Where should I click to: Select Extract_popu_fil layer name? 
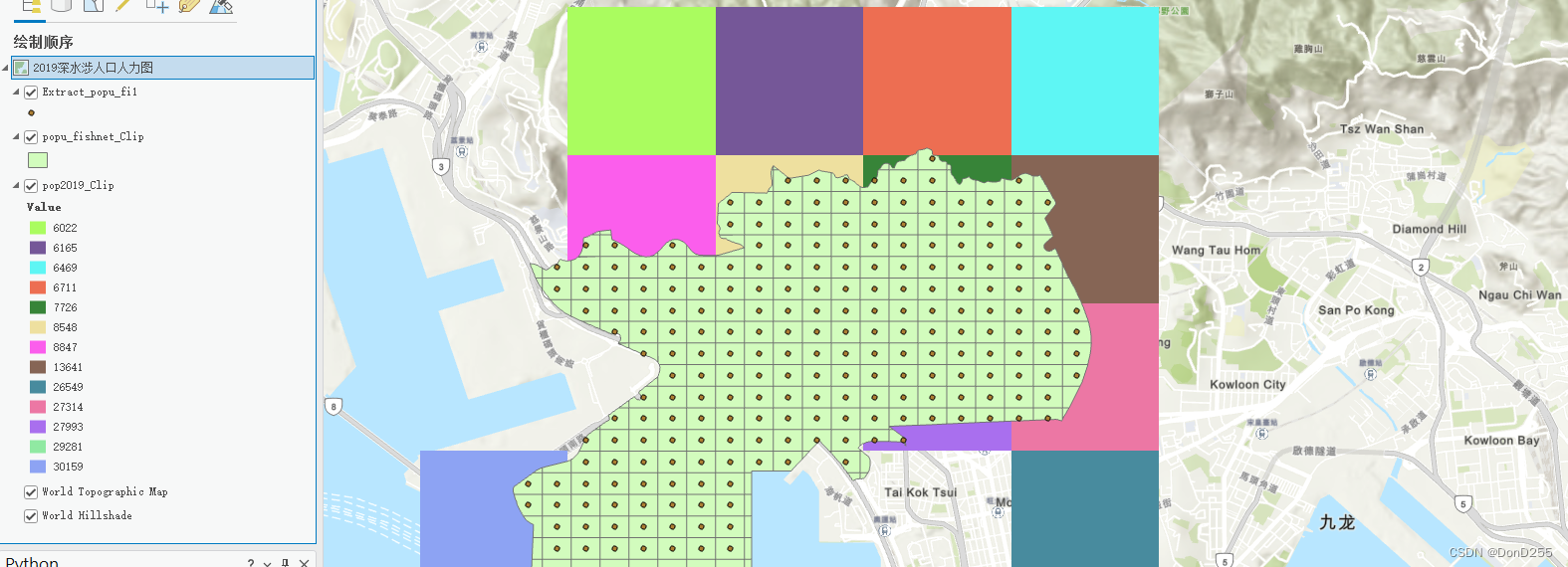coord(90,92)
